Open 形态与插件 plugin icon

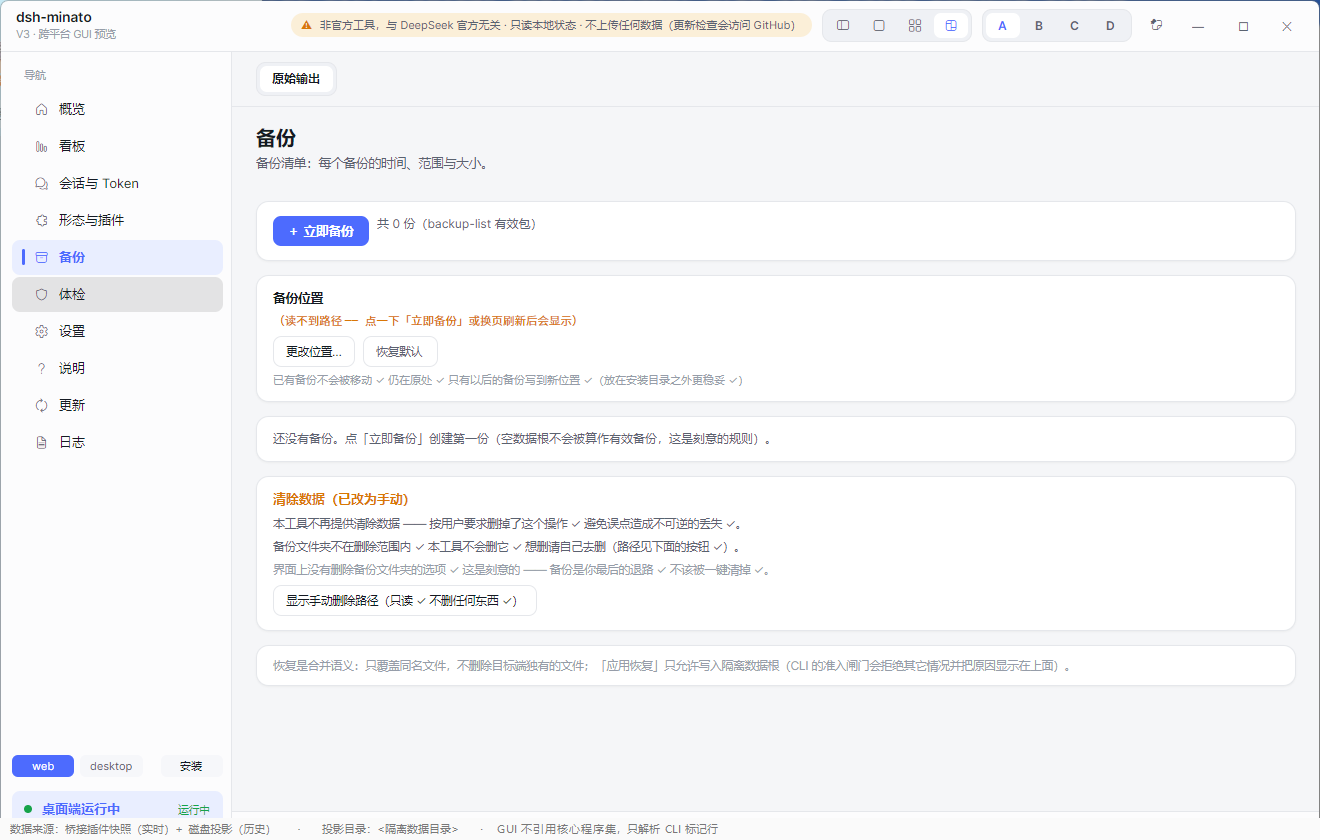41,220
